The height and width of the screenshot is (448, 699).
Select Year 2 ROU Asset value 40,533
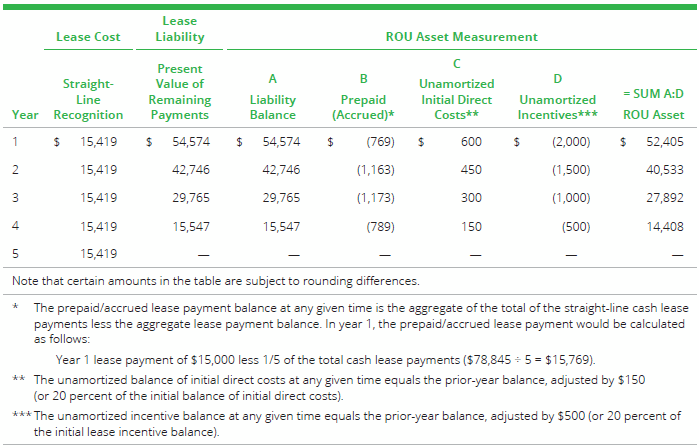coord(664,170)
